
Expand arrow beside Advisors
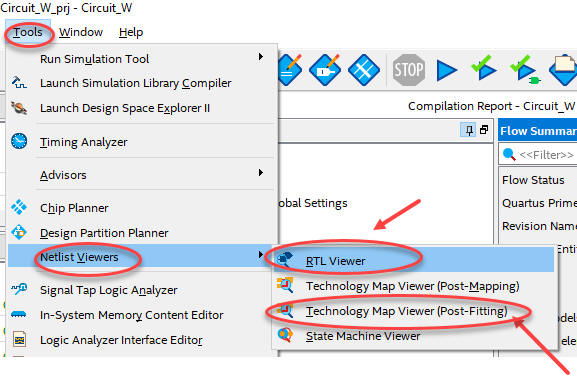(x=261, y=172)
